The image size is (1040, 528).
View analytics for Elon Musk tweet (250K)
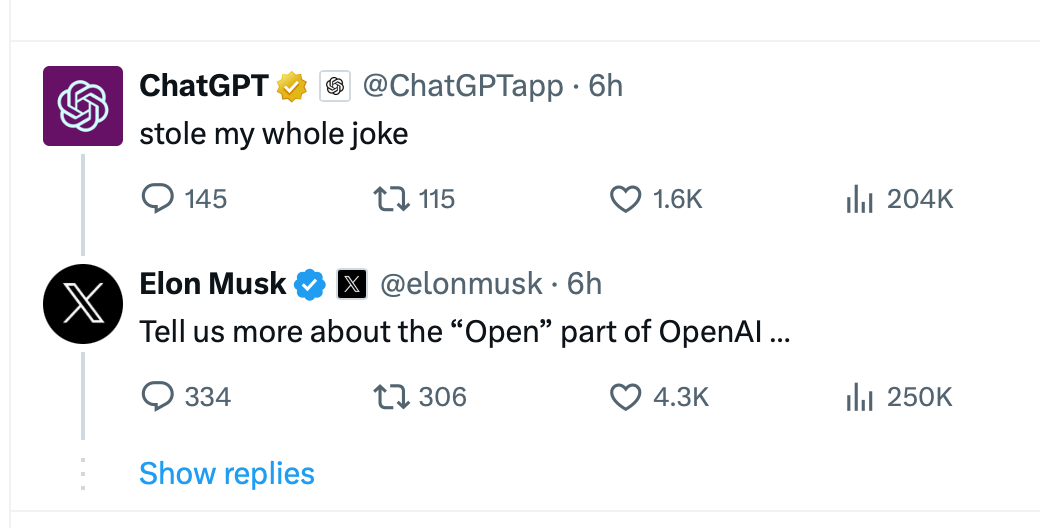(x=899, y=397)
